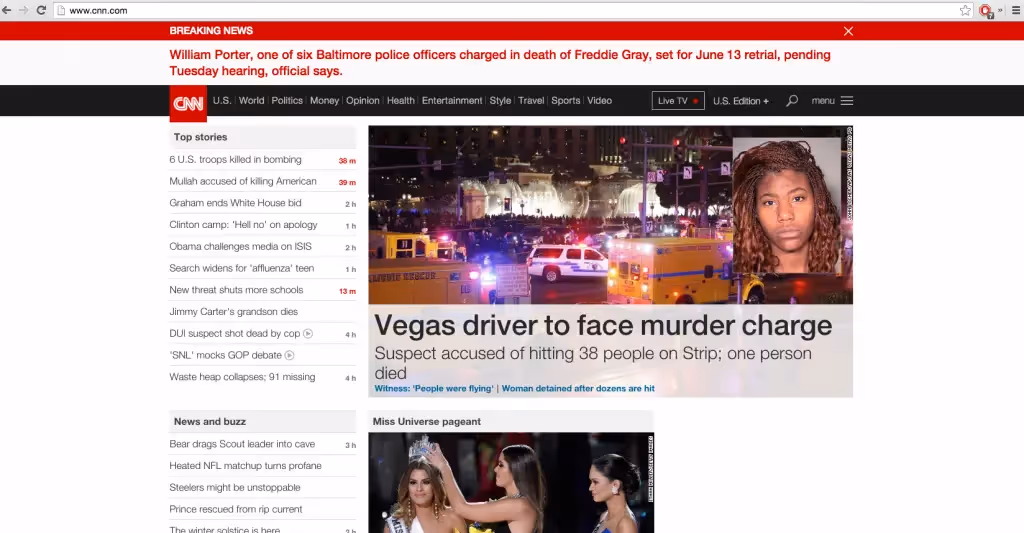Open World navigation section
1024x533 pixels.
pyautogui.click(x=251, y=101)
